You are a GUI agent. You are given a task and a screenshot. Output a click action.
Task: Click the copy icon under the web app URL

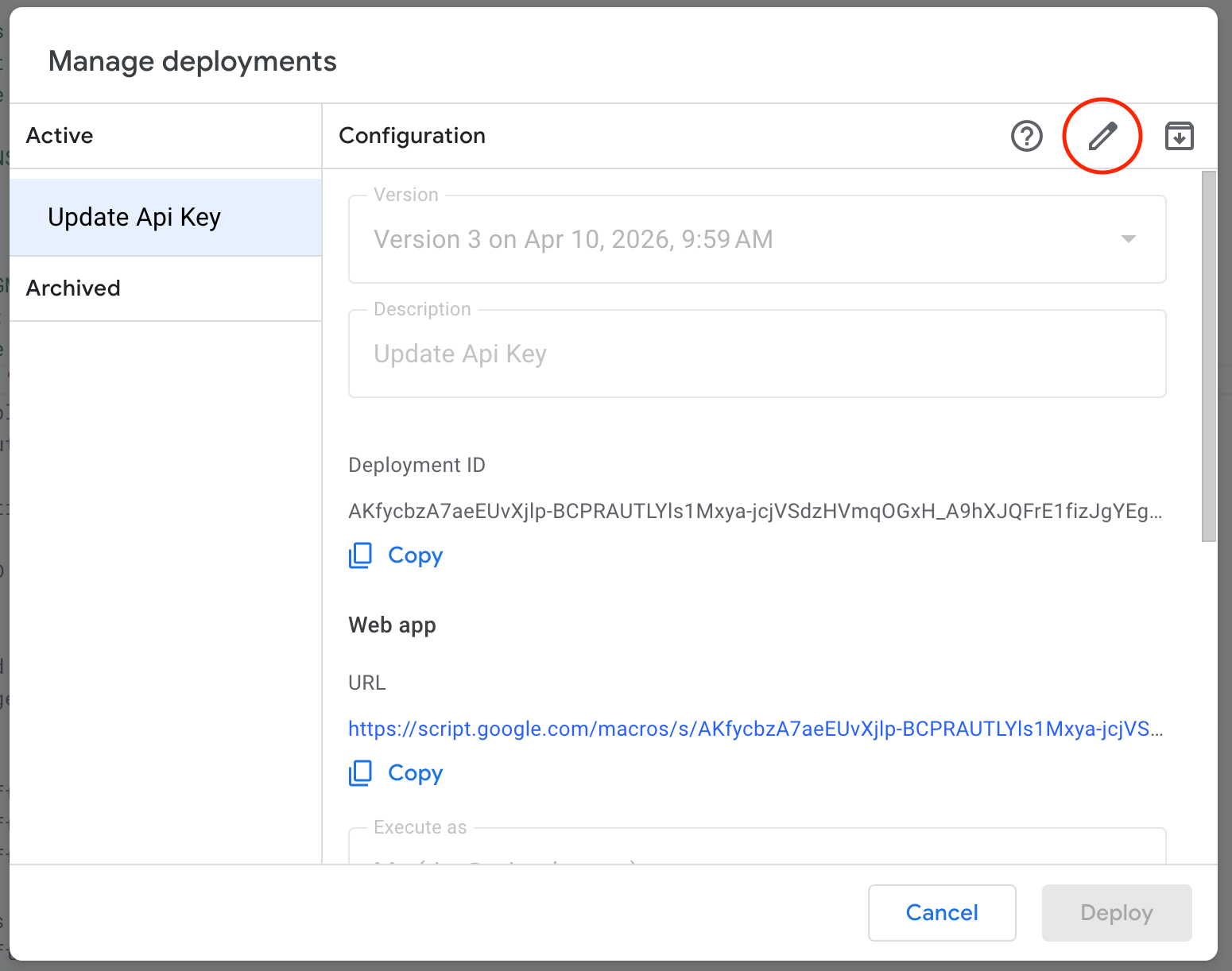[x=361, y=772]
